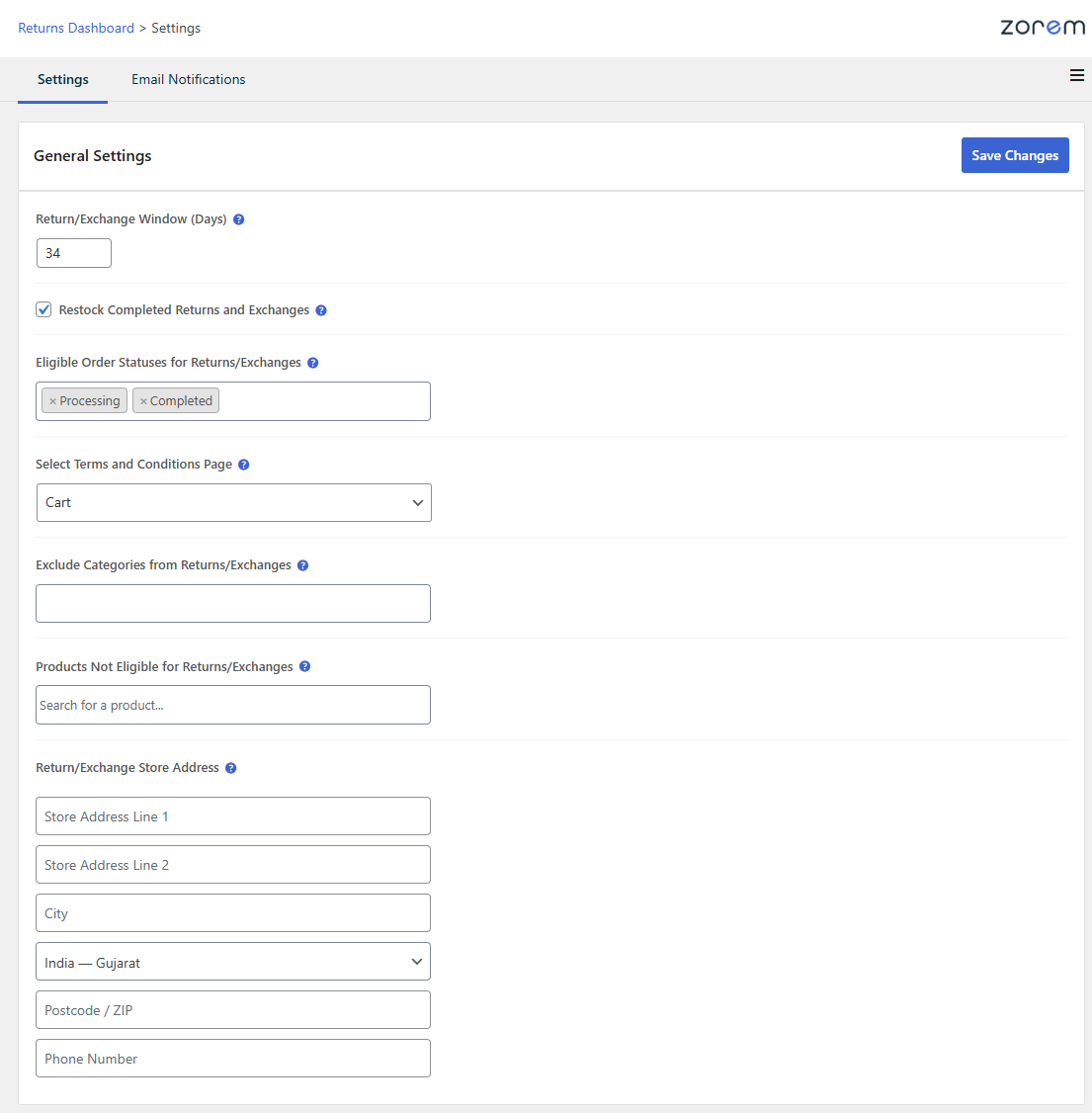The height and width of the screenshot is (1113, 1092).
Task: Click help icon beside Exclude Categories label
Action: 302,565
